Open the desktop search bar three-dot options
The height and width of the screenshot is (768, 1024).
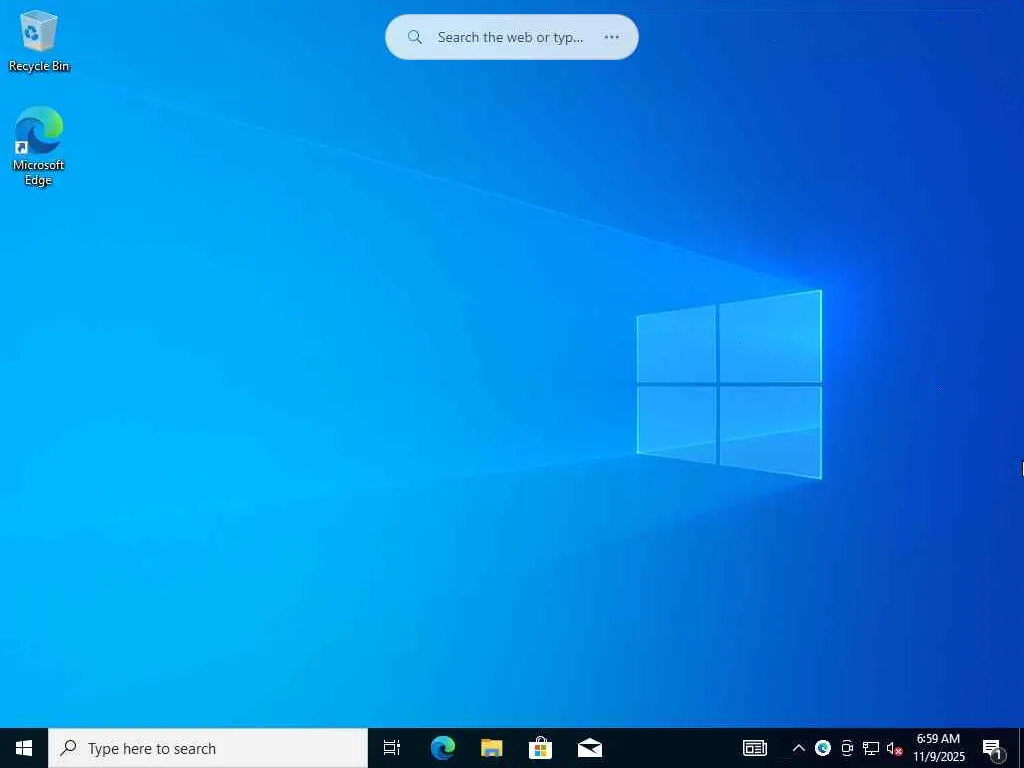(x=611, y=37)
